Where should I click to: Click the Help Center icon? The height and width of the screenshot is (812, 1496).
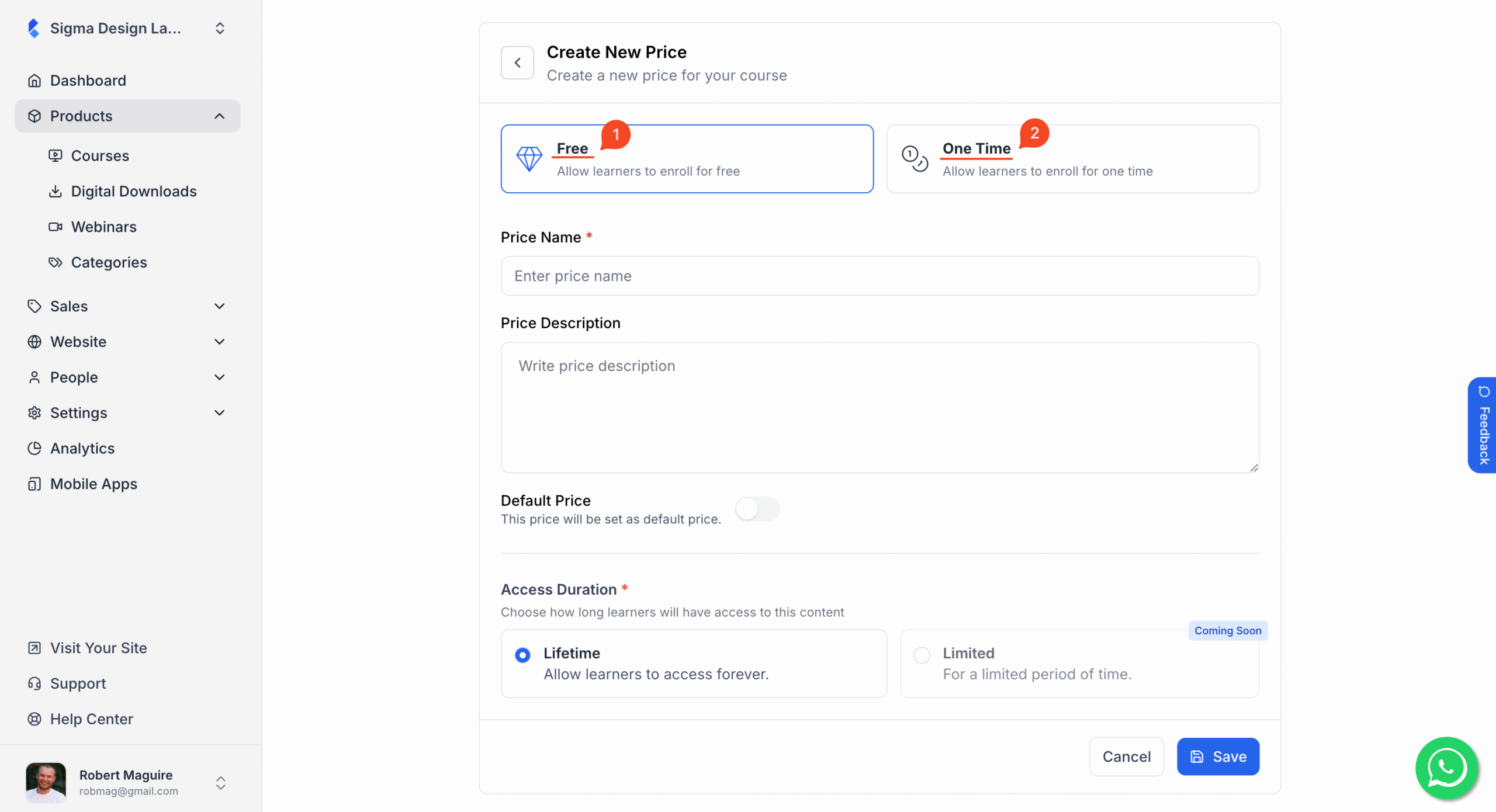point(34,719)
